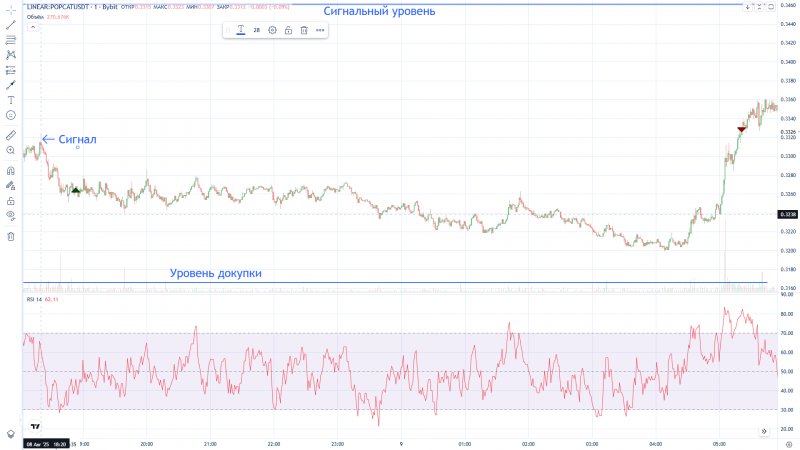The height and width of the screenshot is (450, 800).
Task: Open the emoji and icons tool
Action: (11, 115)
